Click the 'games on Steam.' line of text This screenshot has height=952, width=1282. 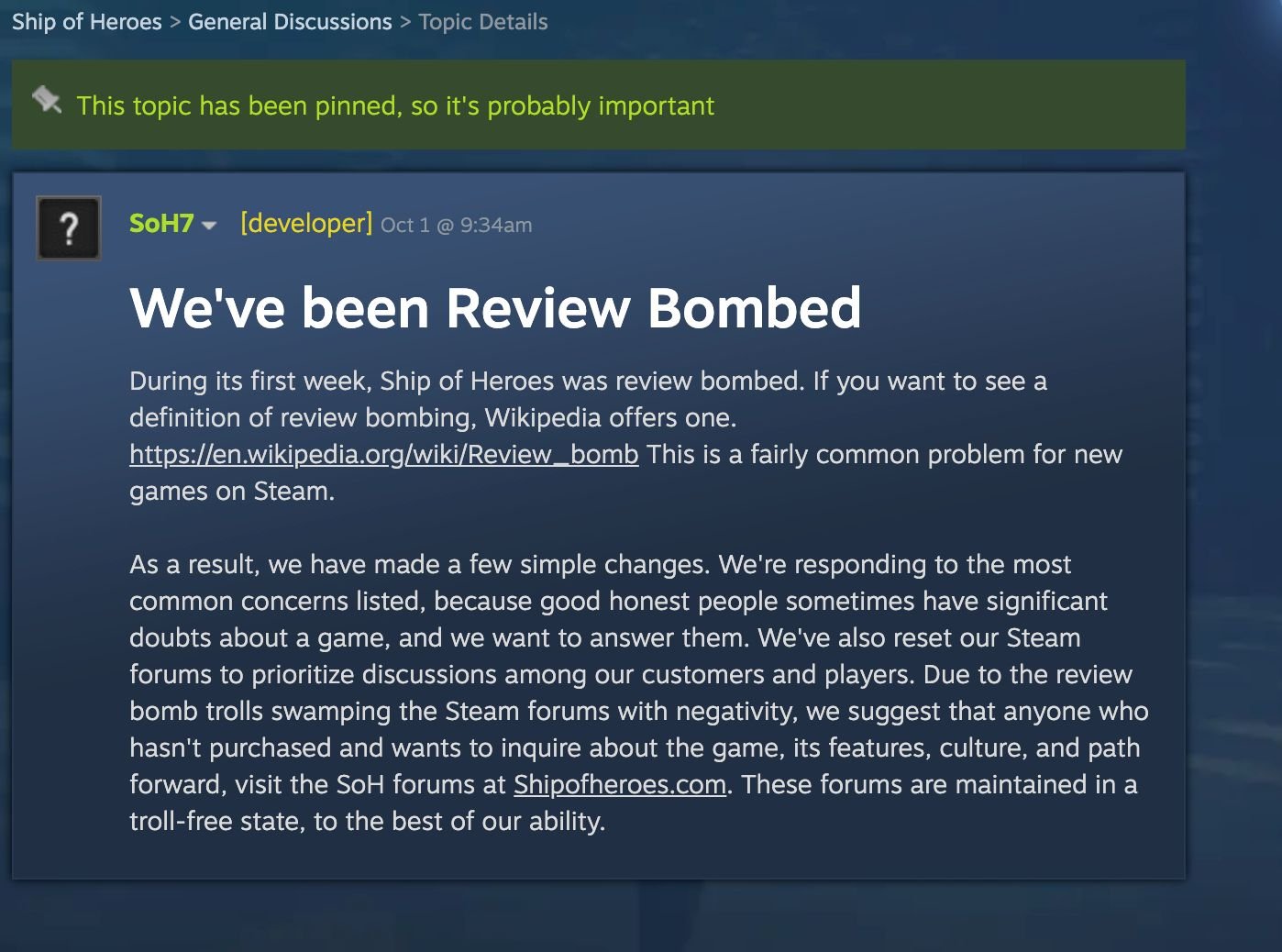(x=232, y=492)
